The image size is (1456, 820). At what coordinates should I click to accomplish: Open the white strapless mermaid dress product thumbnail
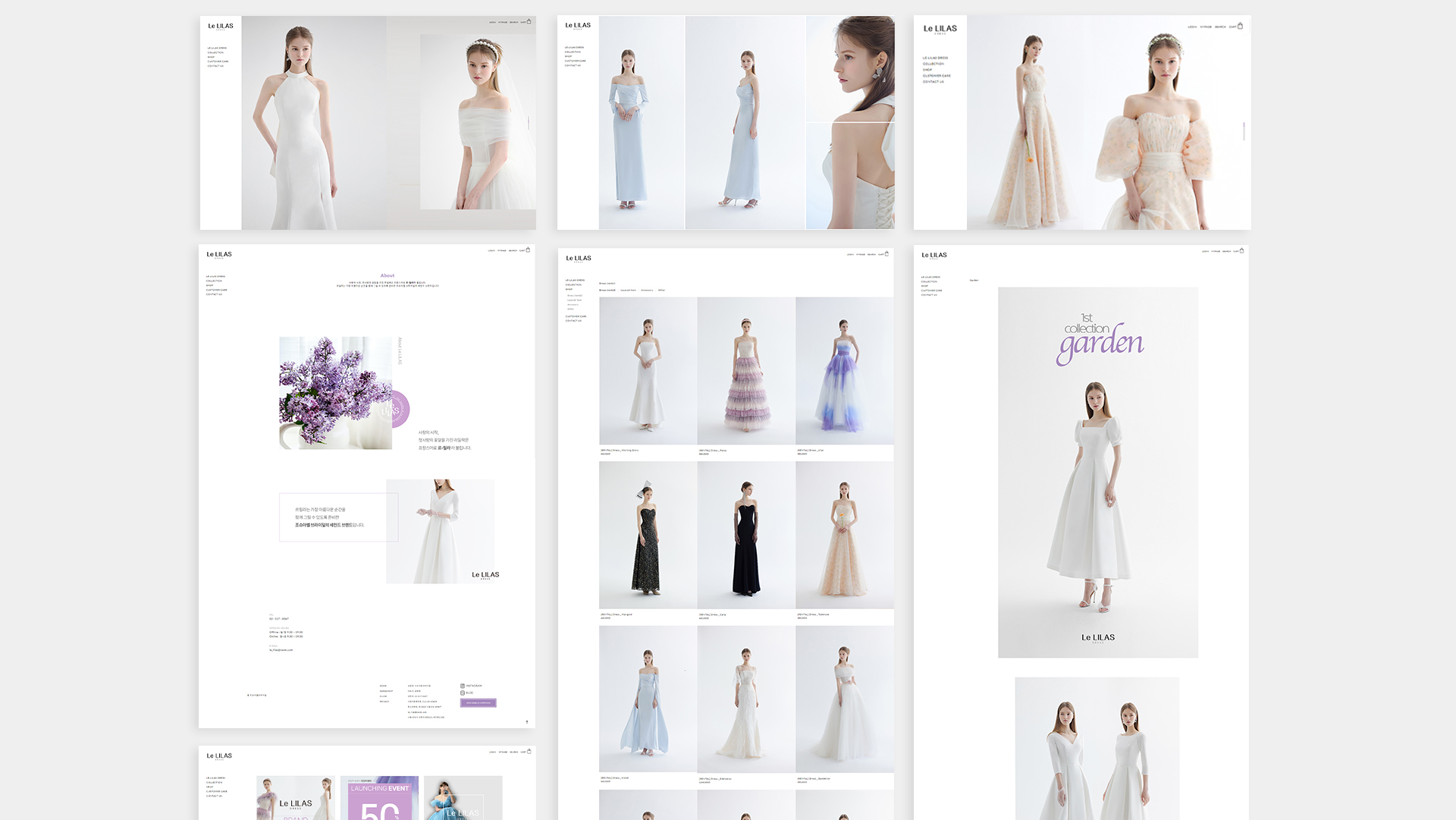pos(648,371)
